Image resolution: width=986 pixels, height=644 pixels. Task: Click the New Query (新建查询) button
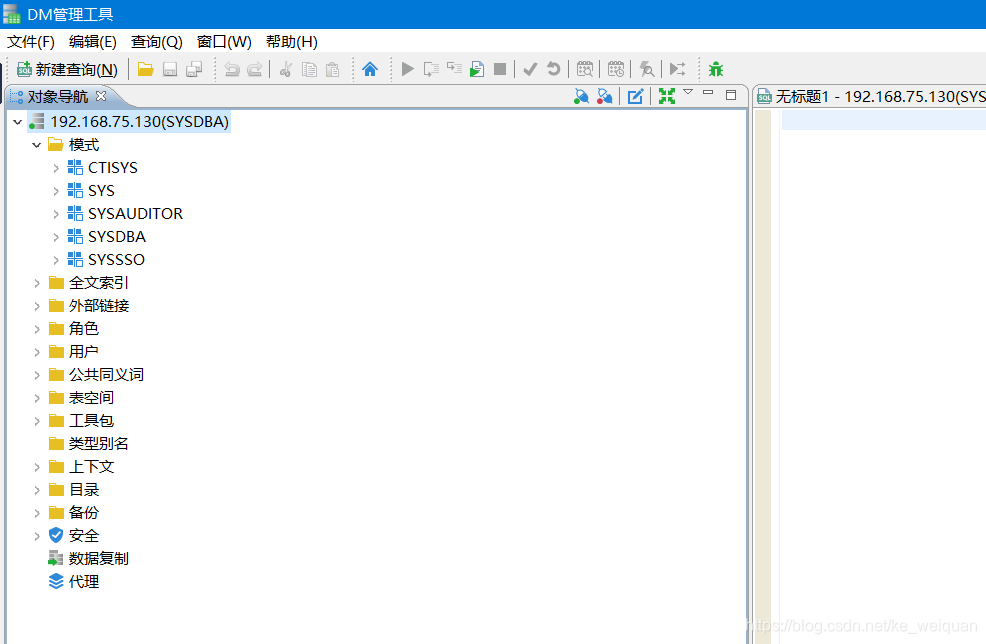click(67, 69)
